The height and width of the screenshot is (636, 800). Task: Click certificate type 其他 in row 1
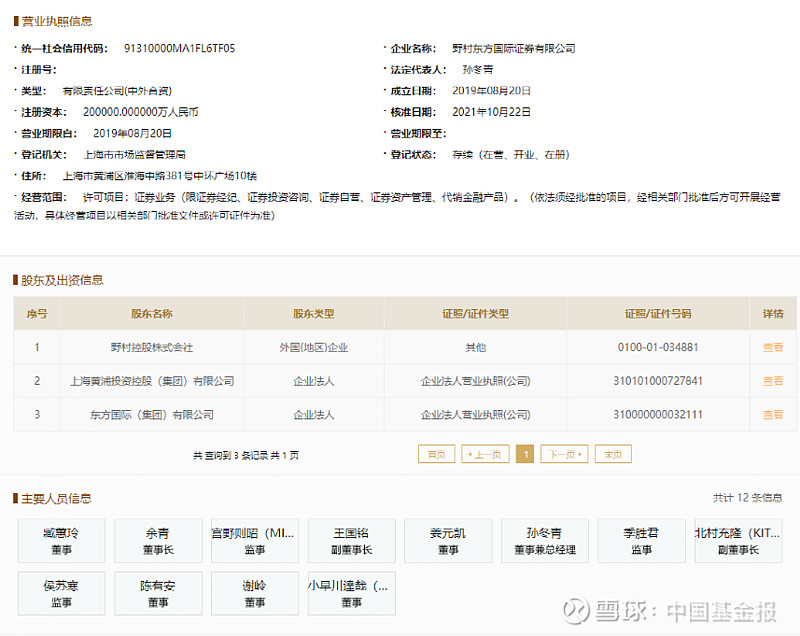coord(476,347)
